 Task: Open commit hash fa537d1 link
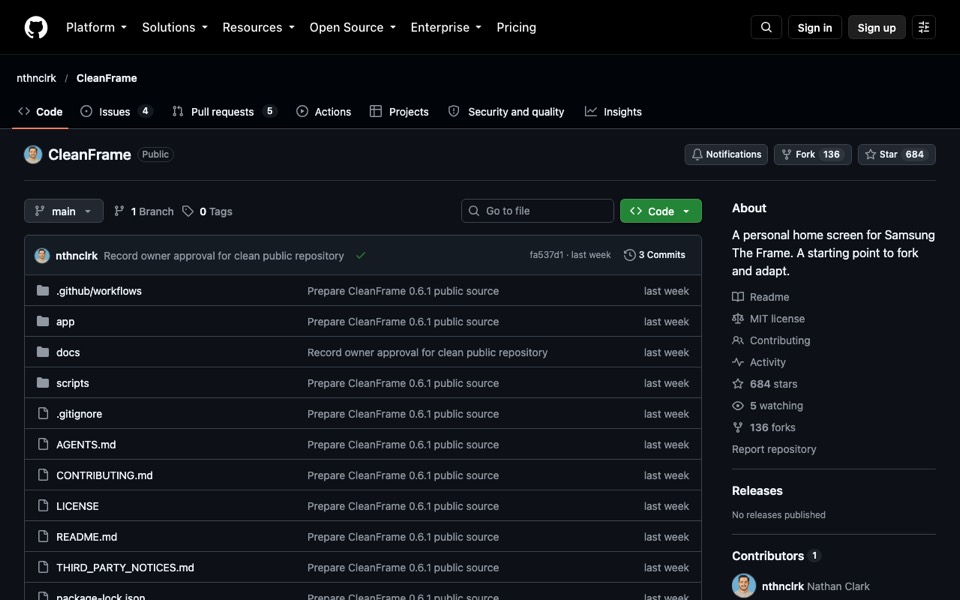[546, 255]
